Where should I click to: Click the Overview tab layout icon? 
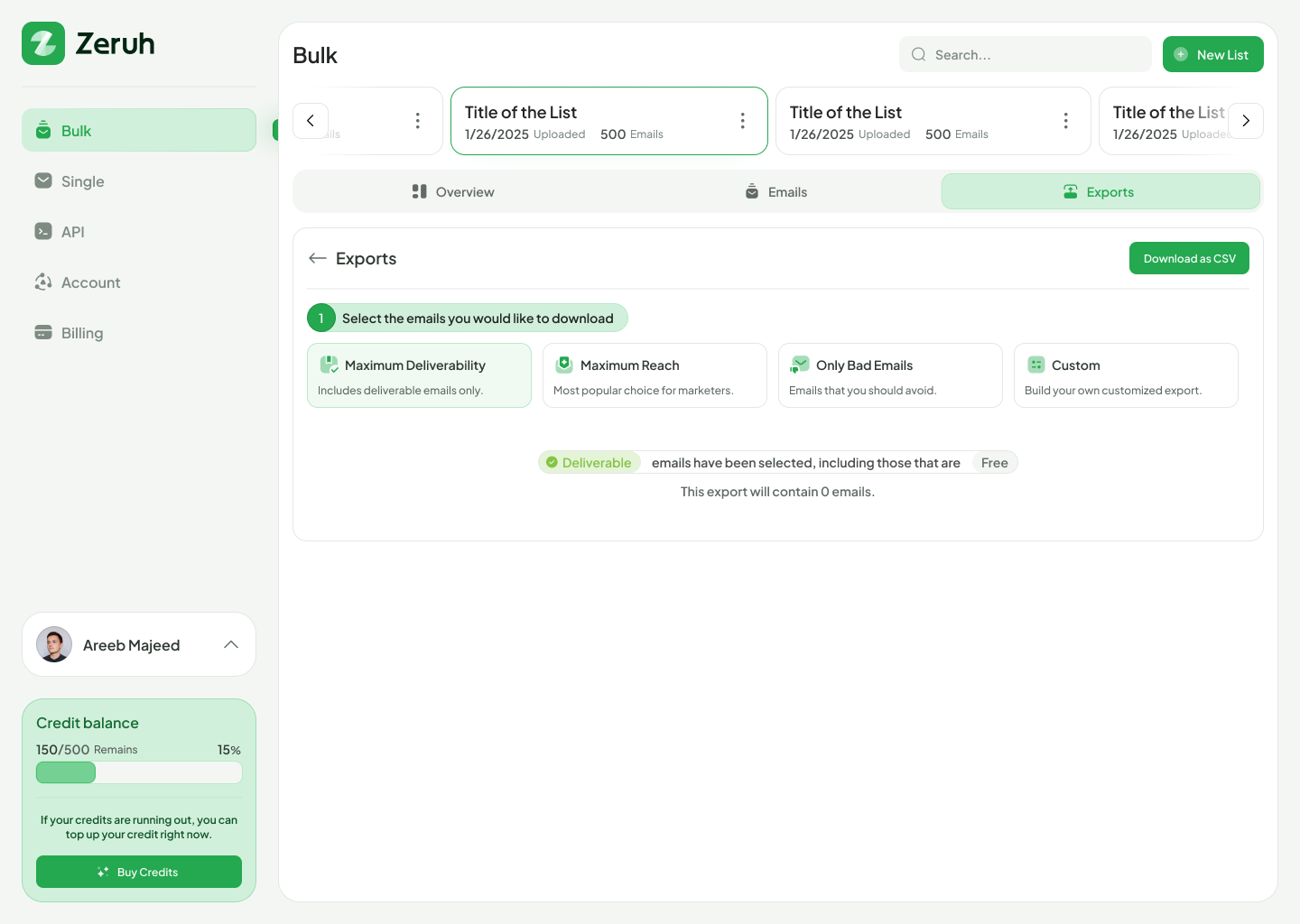tap(420, 191)
